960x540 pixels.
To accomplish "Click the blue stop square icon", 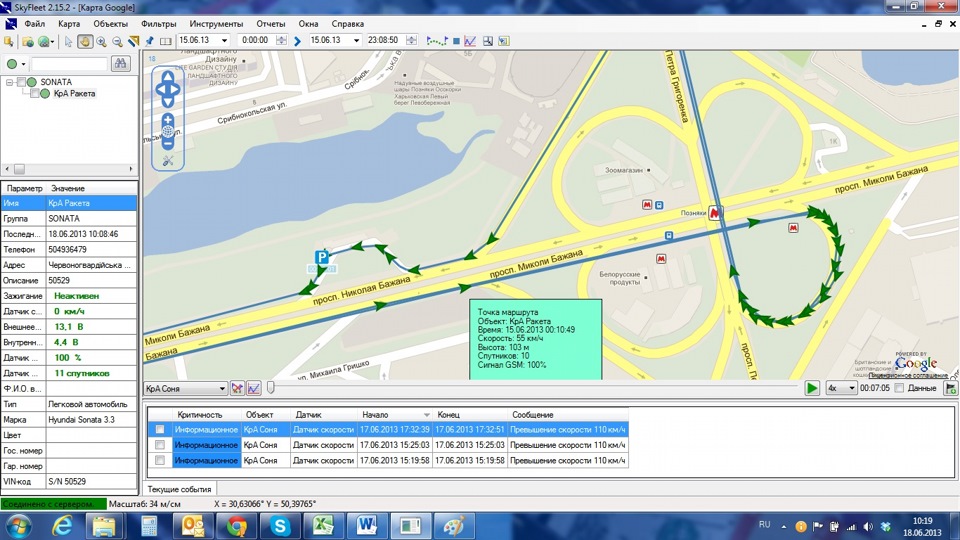I will point(456,41).
